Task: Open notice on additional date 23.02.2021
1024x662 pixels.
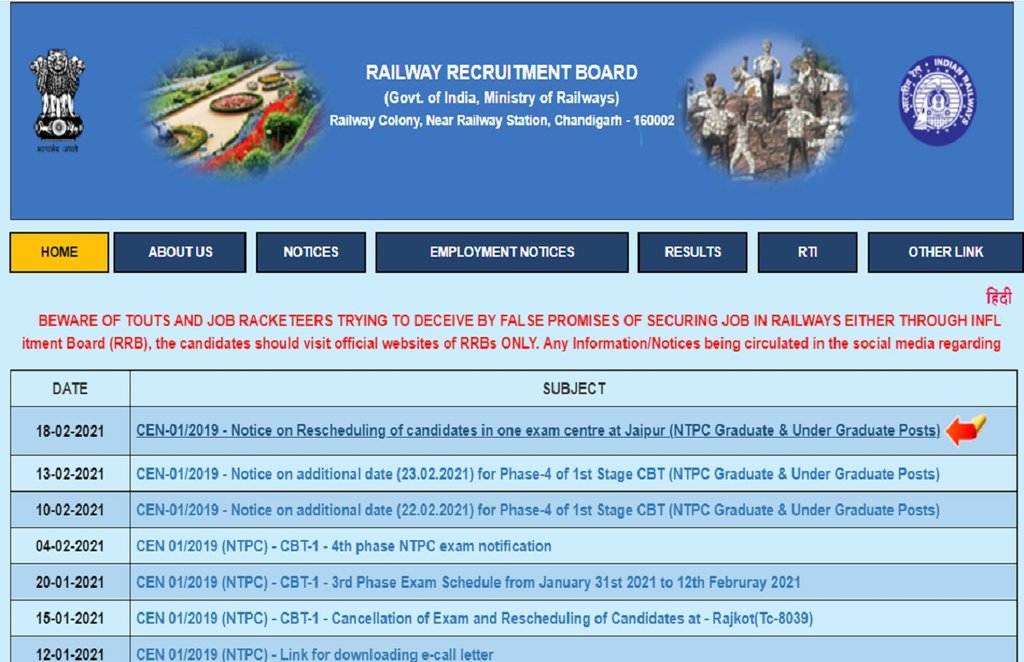Action: click(538, 474)
